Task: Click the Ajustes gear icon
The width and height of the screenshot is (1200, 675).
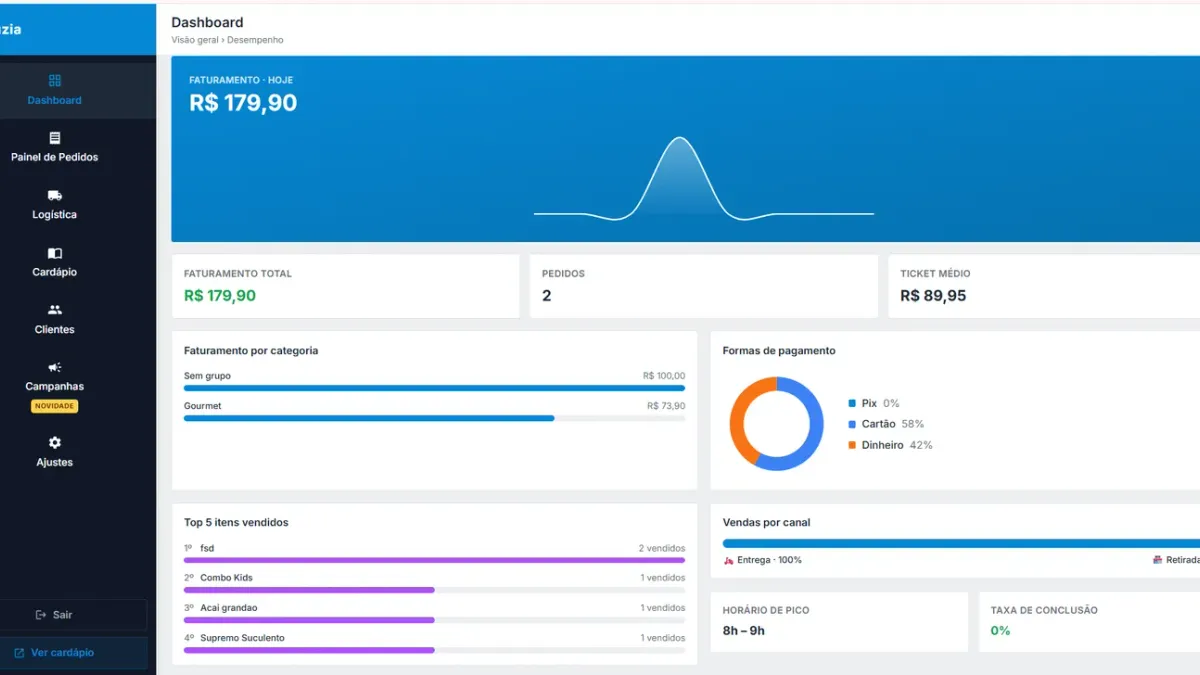Action: [x=55, y=443]
